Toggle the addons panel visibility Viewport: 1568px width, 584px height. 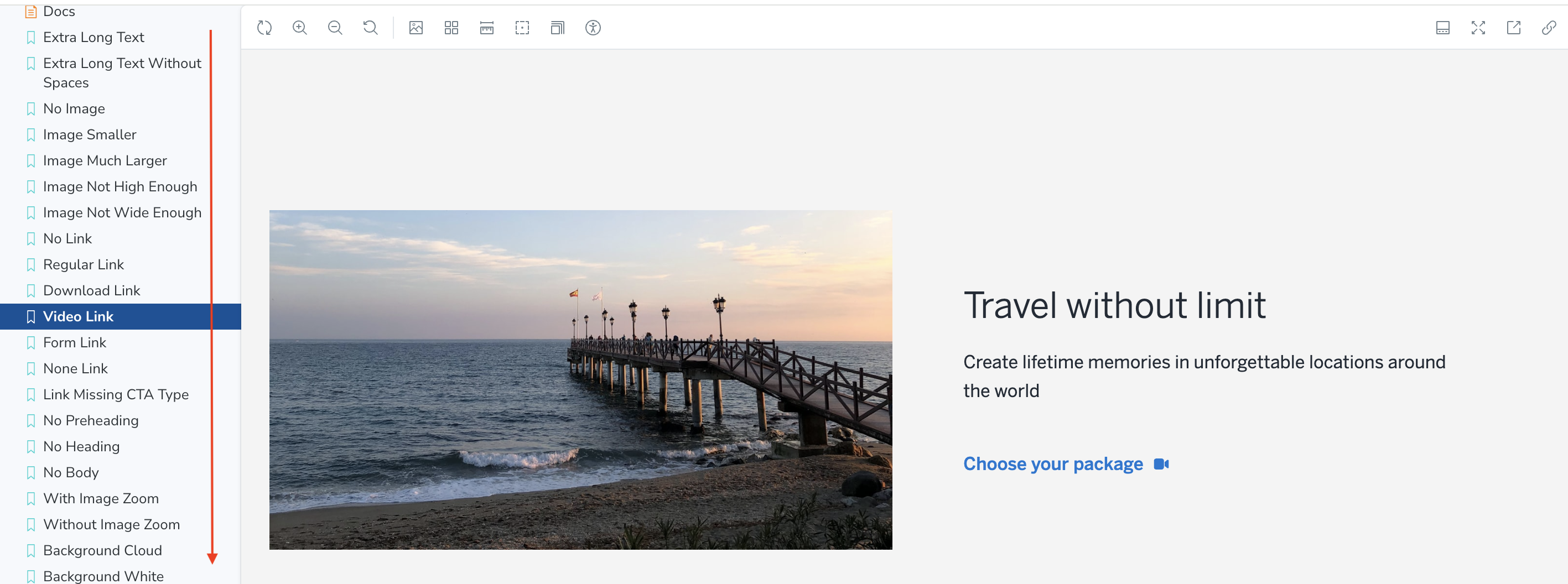click(x=1442, y=28)
